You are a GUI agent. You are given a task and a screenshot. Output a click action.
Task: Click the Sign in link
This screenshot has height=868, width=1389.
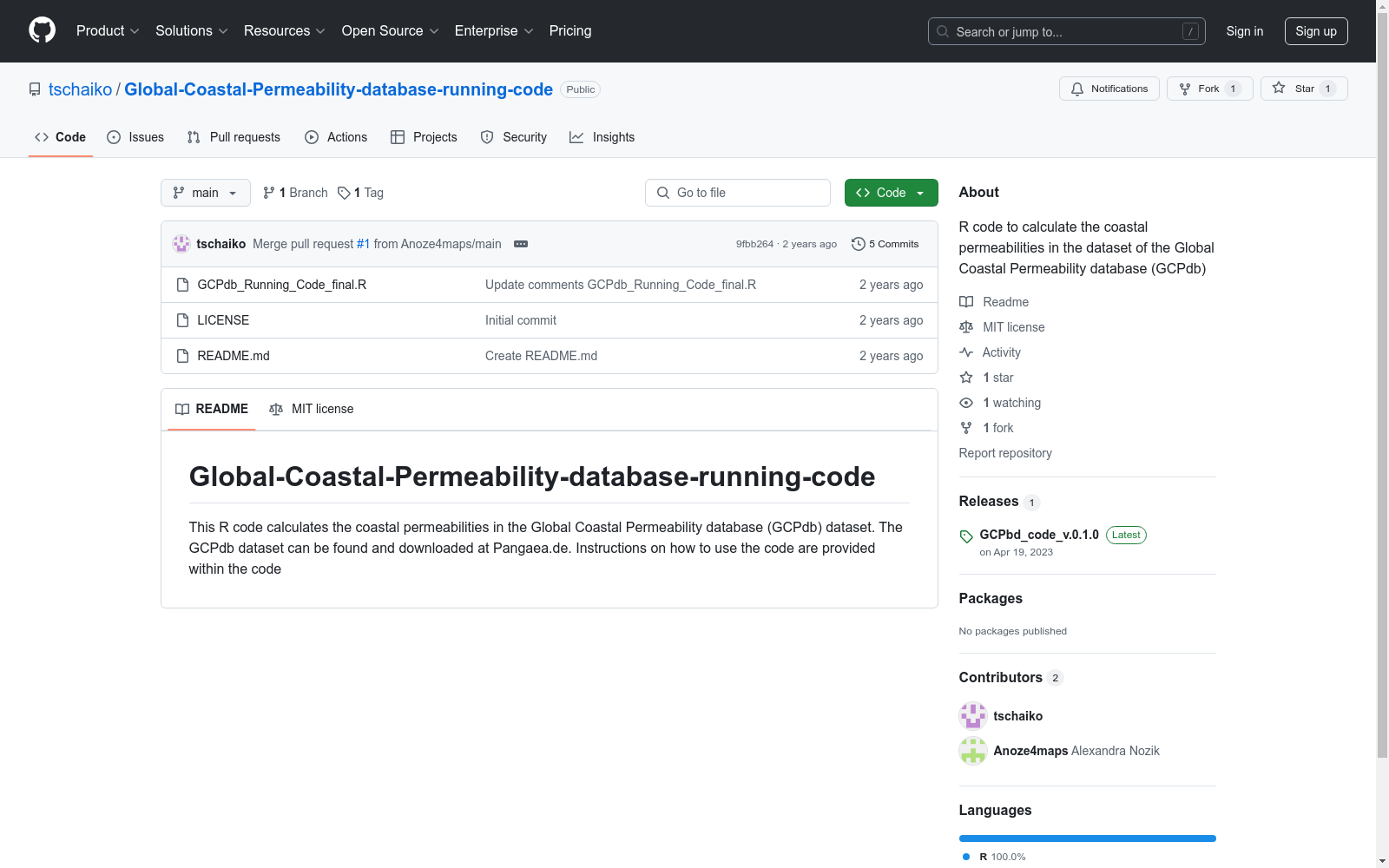1245,31
